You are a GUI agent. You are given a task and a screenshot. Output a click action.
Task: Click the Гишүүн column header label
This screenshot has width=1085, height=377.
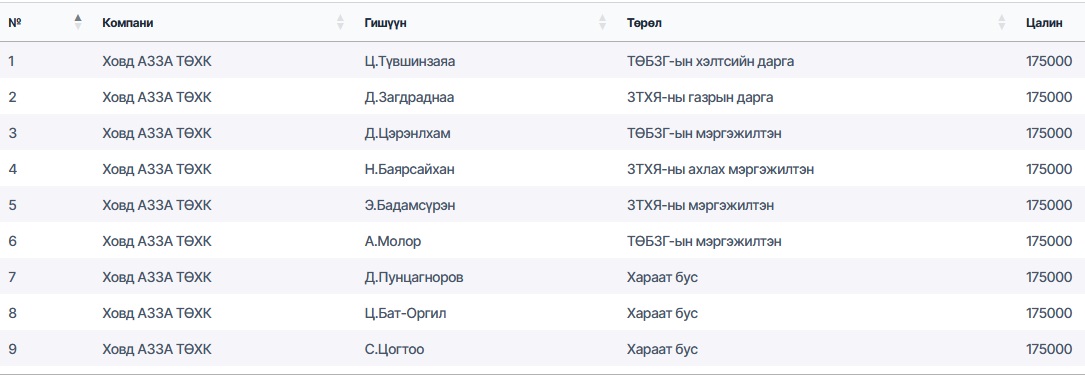coord(385,23)
